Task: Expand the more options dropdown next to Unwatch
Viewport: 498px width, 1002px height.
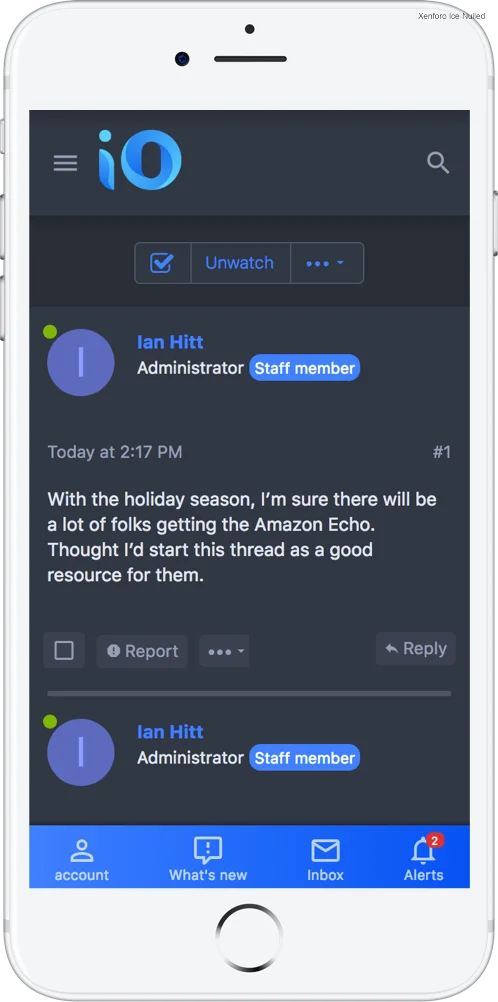Action: [327, 263]
